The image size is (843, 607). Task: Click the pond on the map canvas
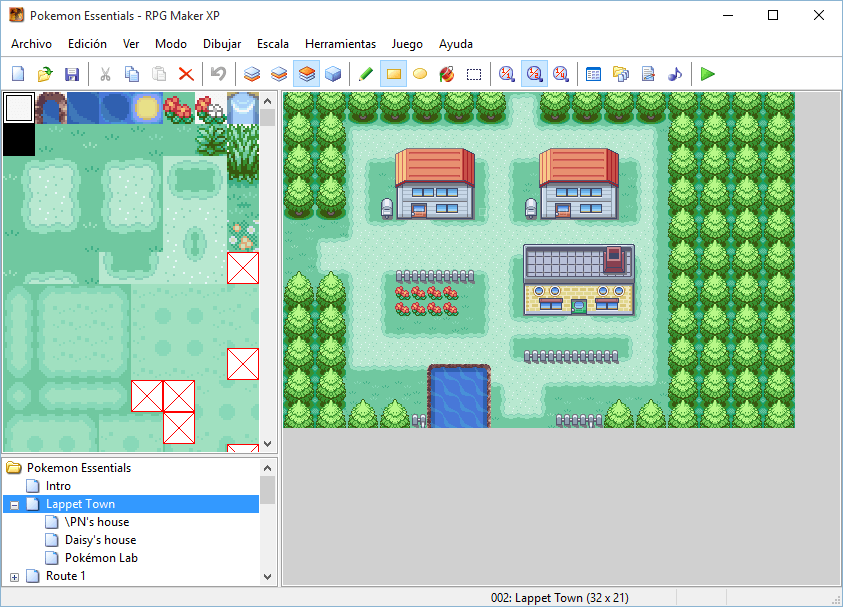coord(459,396)
